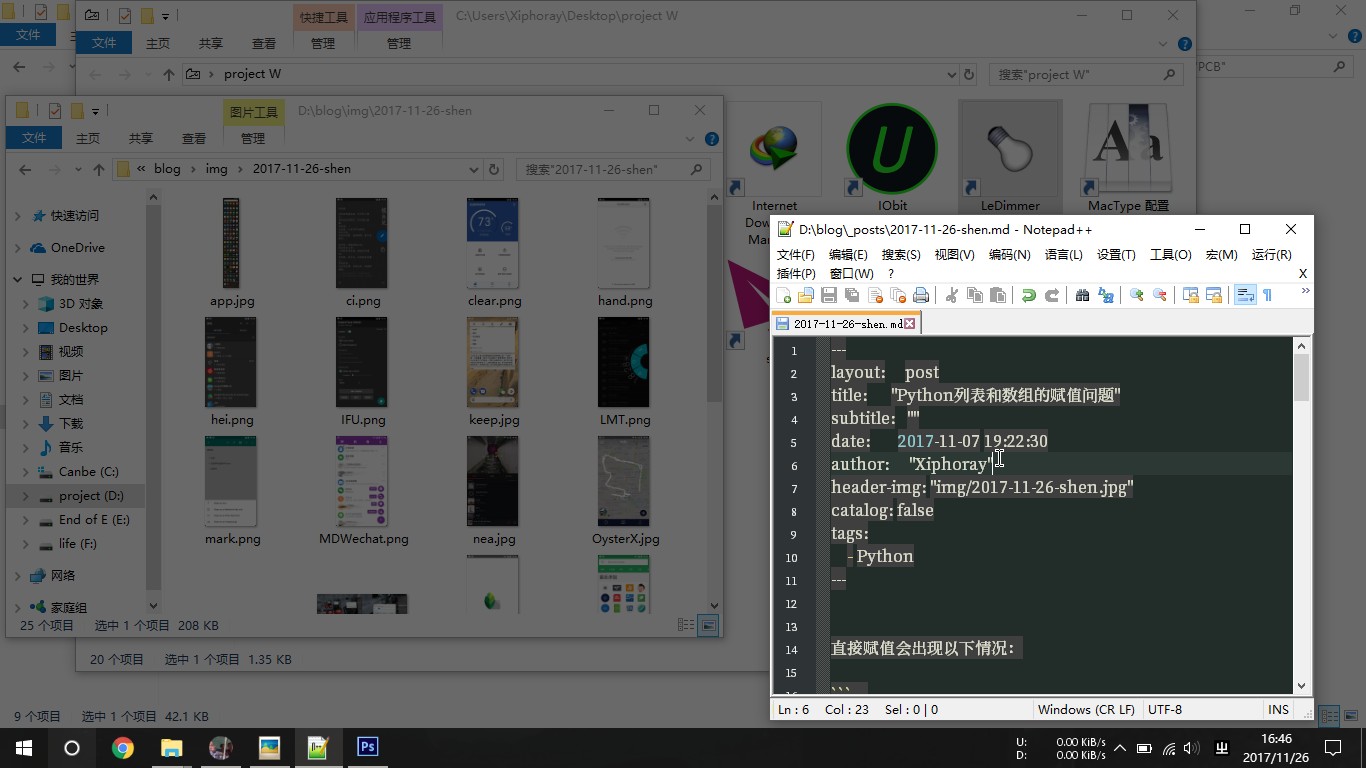Click the Save All toolbar icon
Screen dimensions: 1366x768
(852, 295)
